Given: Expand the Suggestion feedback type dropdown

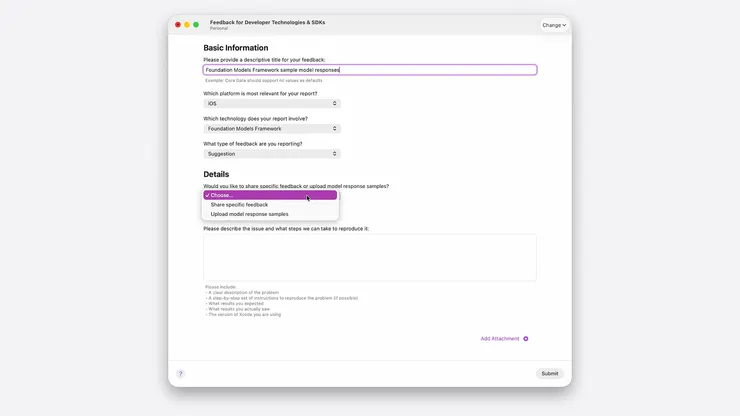Looking at the screenshot, I should 272,154.
